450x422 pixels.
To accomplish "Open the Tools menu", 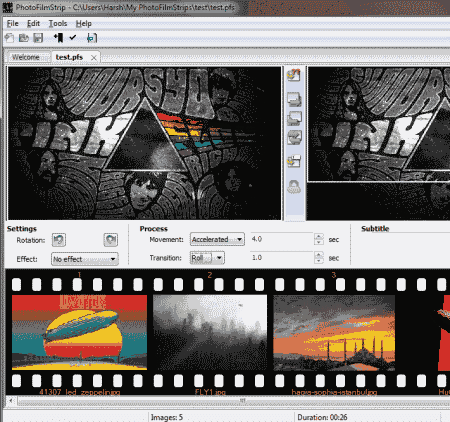I will (58, 23).
